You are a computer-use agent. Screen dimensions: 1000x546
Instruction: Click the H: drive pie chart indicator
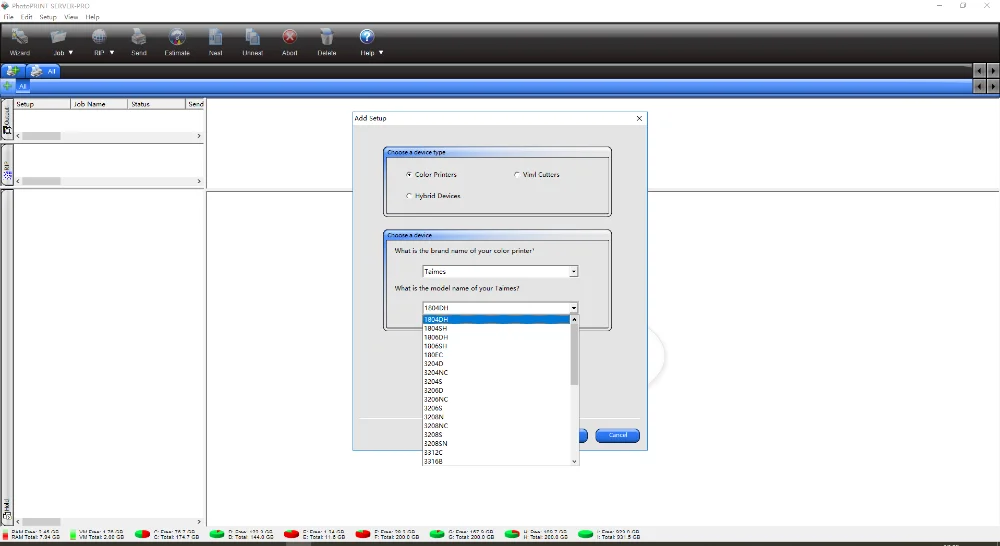511,534
